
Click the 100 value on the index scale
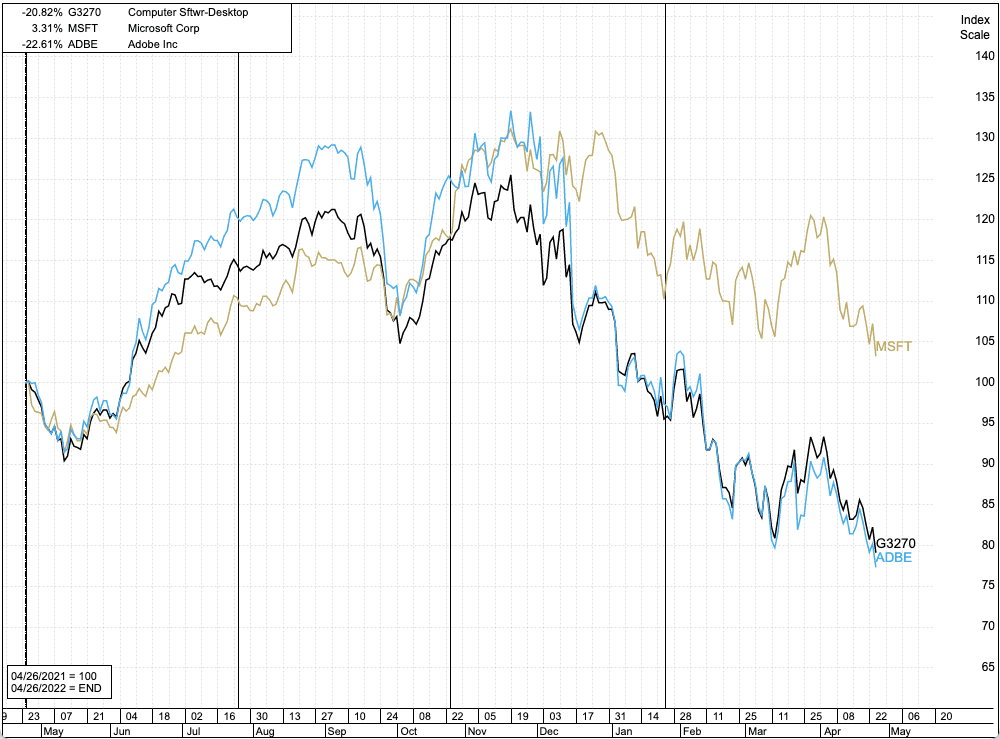click(984, 382)
